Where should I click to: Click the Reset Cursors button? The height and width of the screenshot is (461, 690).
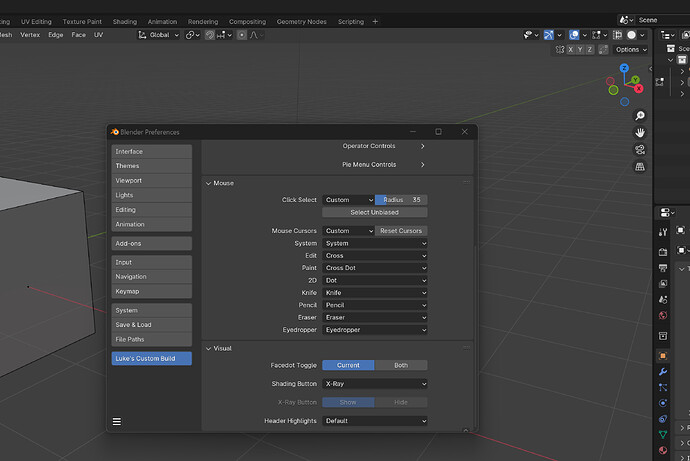(x=401, y=230)
